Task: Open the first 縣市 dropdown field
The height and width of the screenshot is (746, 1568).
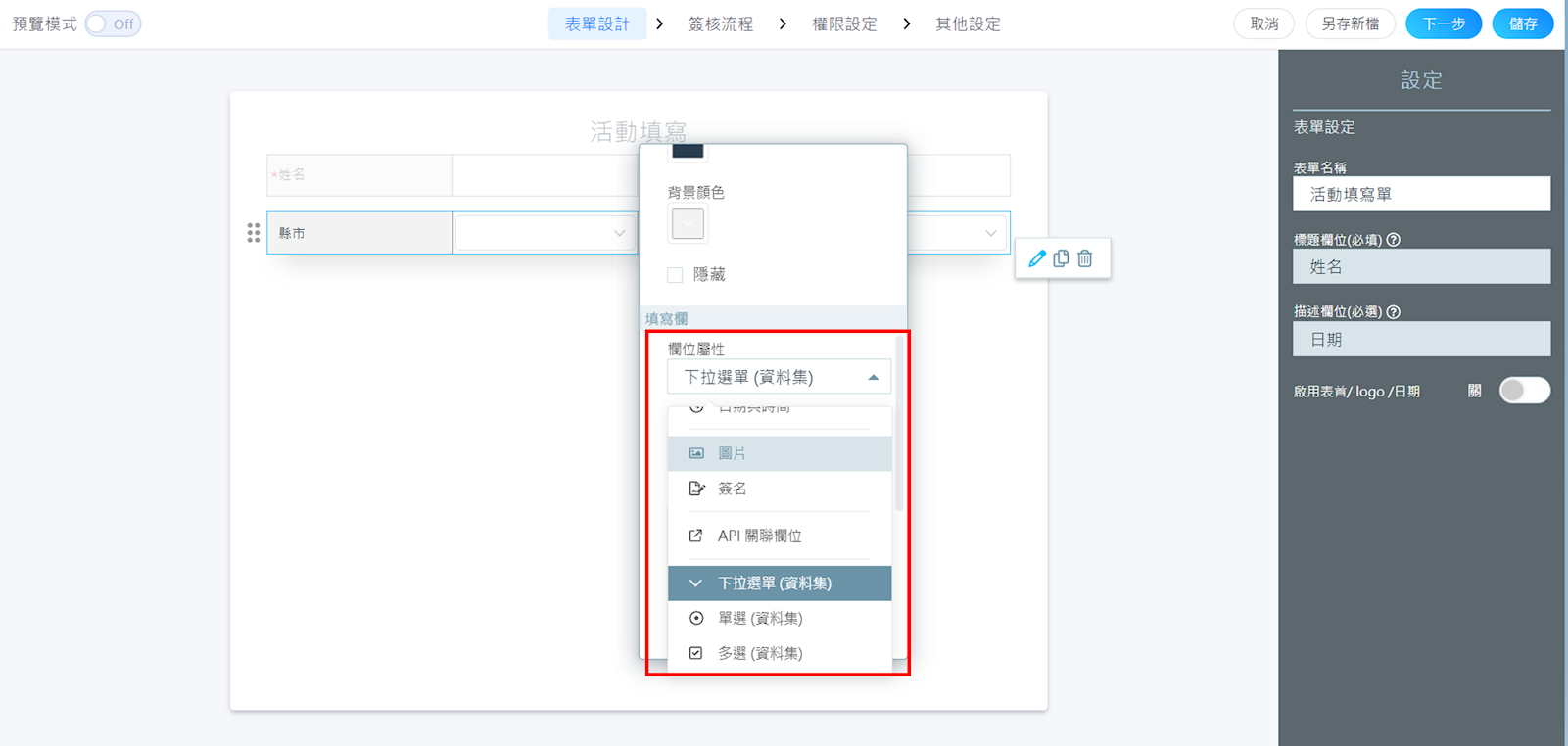Action: click(x=545, y=233)
